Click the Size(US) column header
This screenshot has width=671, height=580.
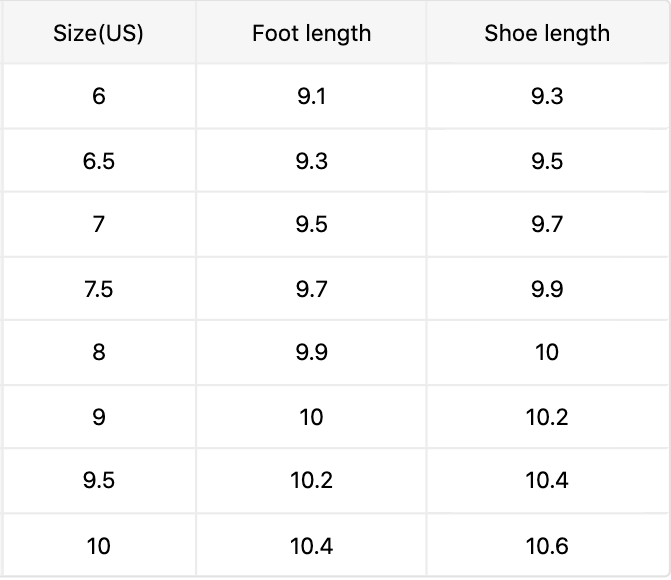pos(98,33)
